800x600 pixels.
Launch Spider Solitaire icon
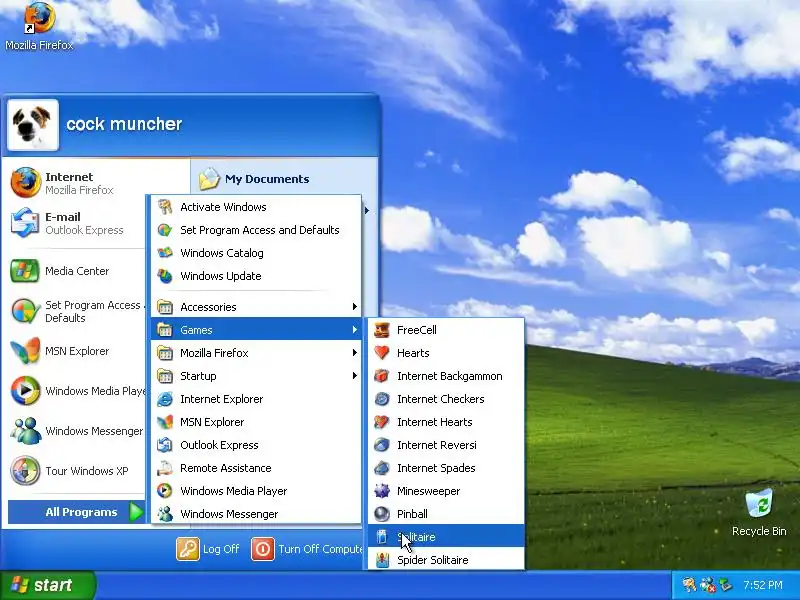(x=382, y=560)
